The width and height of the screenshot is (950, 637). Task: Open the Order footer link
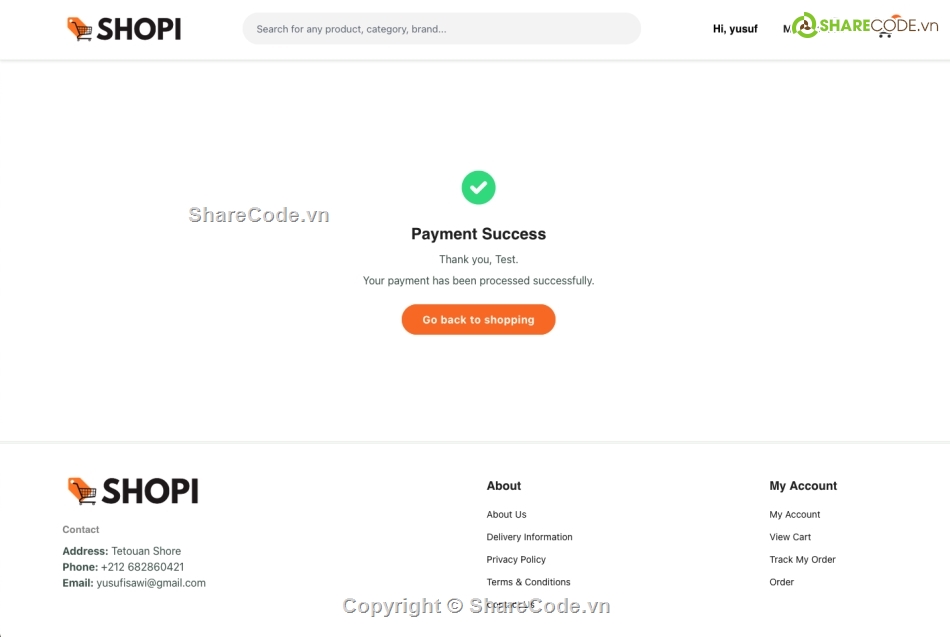(781, 581)
